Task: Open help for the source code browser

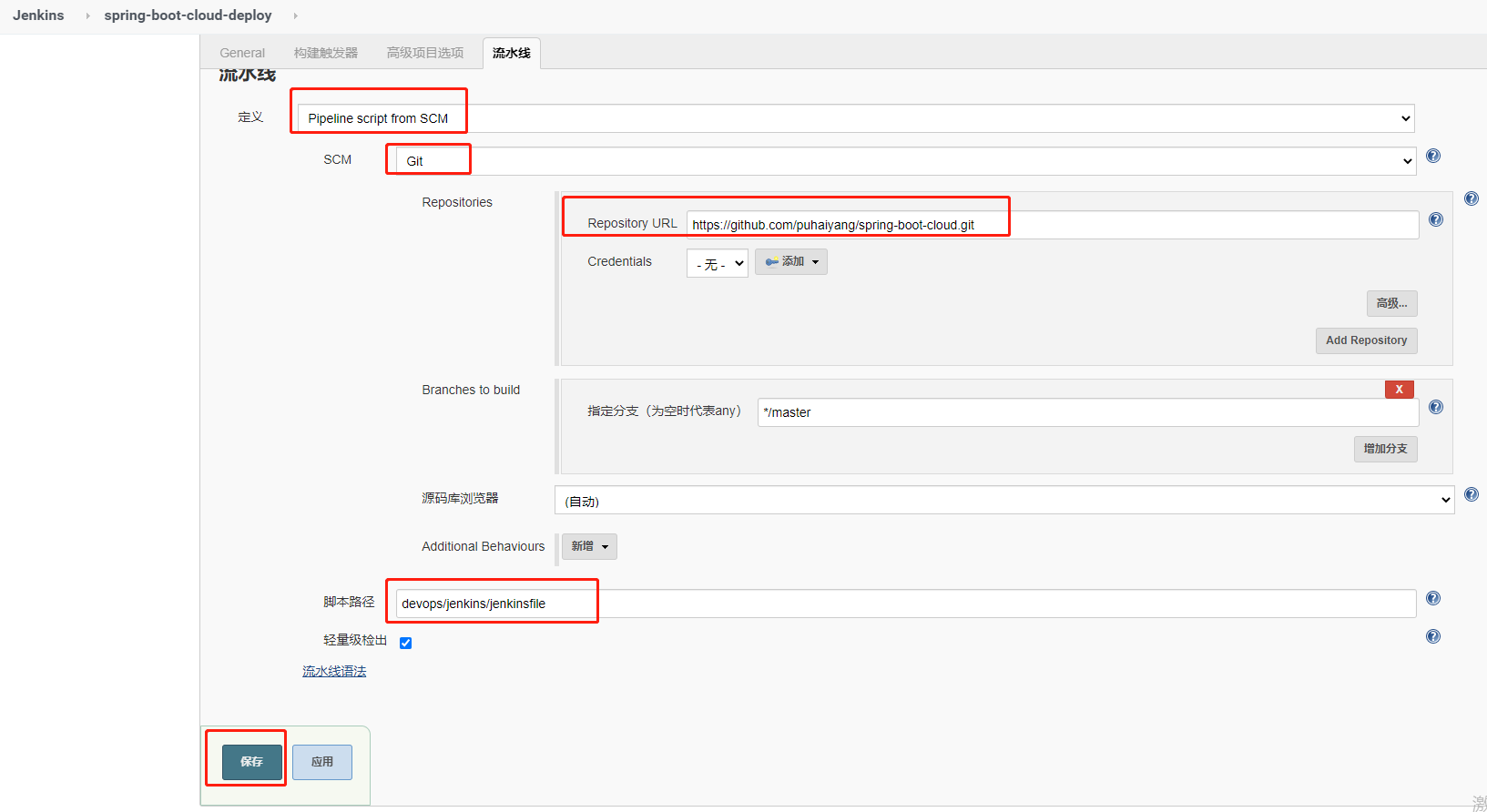Action: pos(1472,494)
